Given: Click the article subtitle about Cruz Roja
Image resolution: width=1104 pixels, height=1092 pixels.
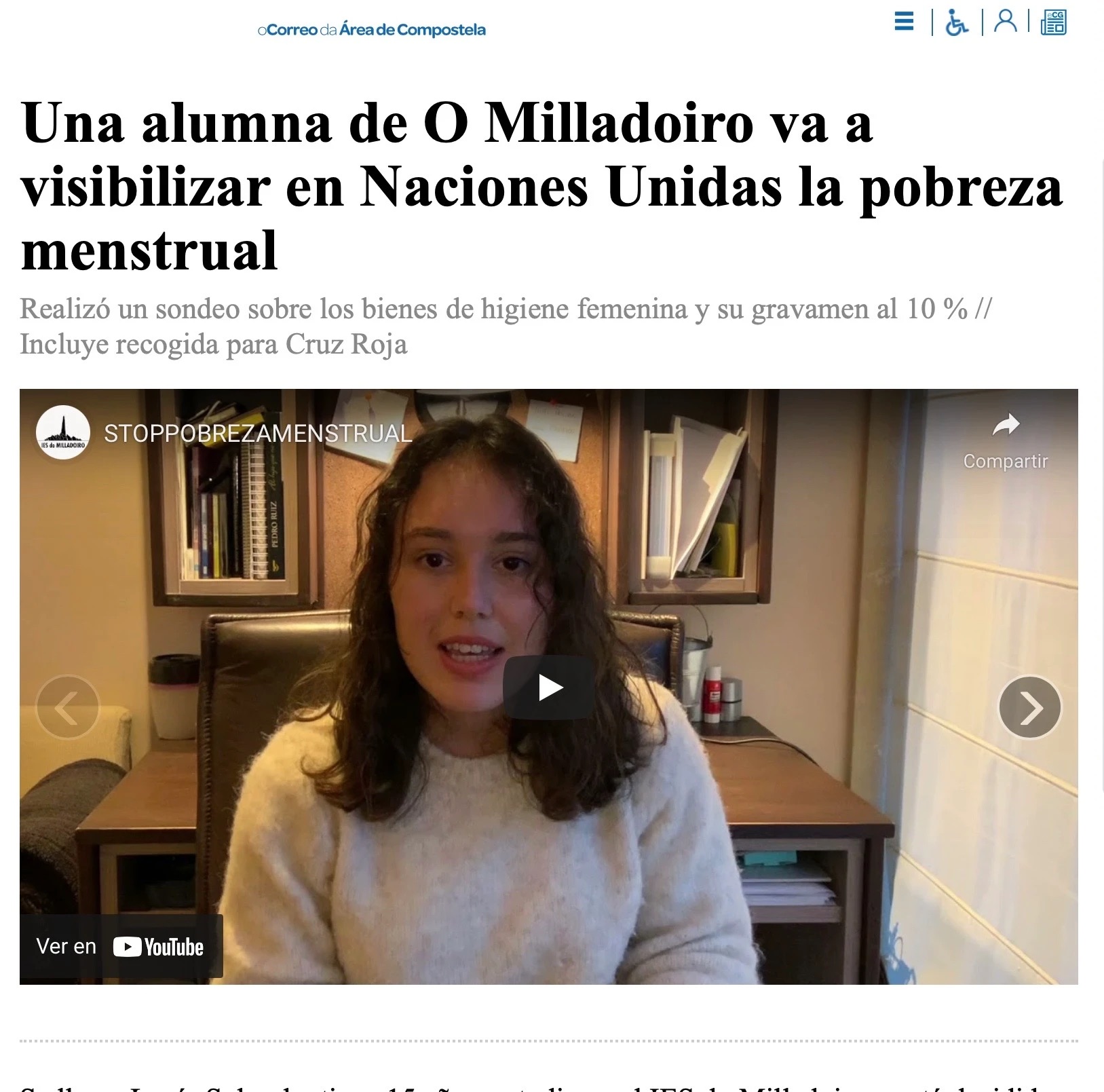Looking at the screenshot, I should tap(506, 326).
